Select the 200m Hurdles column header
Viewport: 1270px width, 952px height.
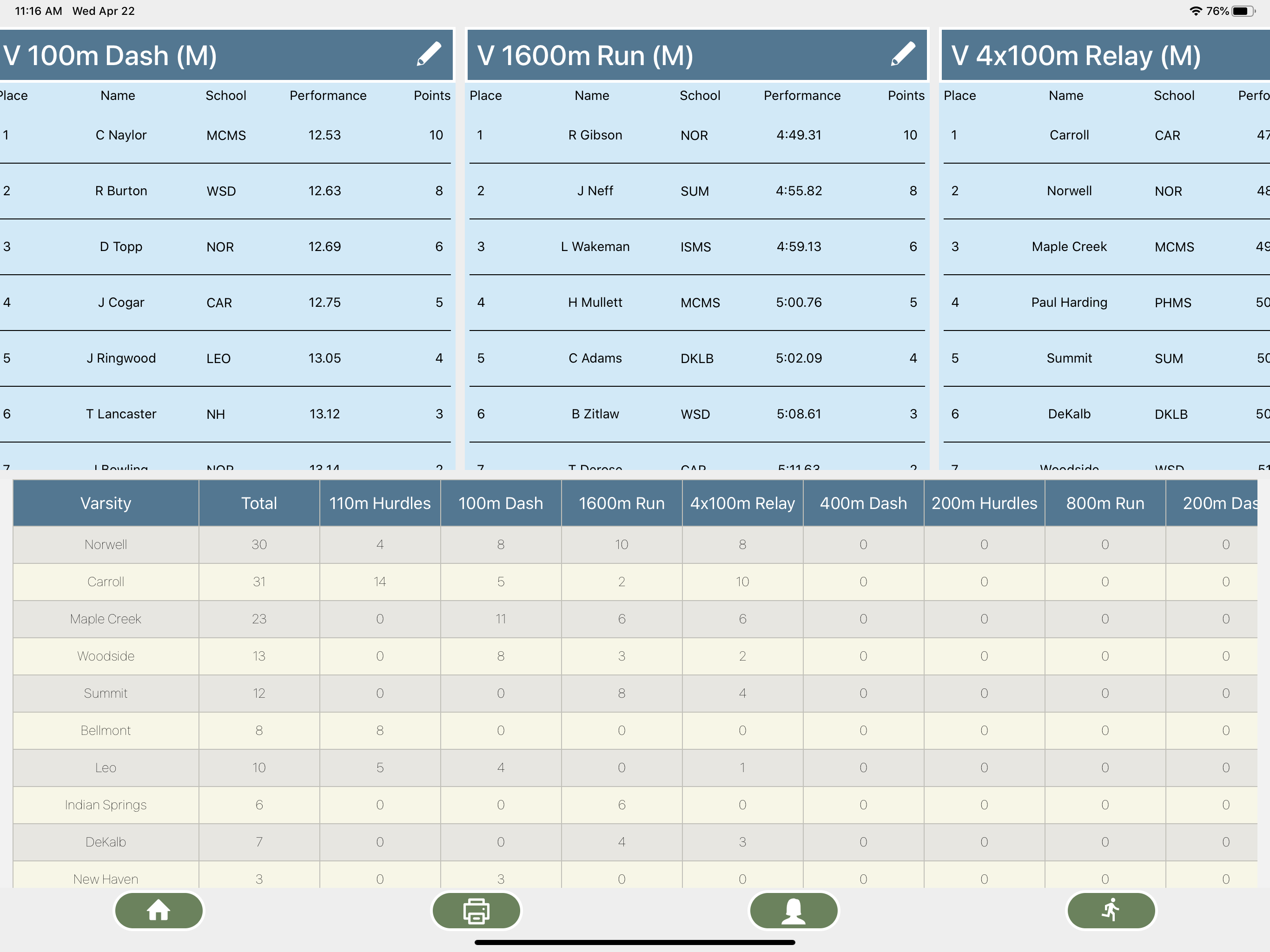pos(984,503)
